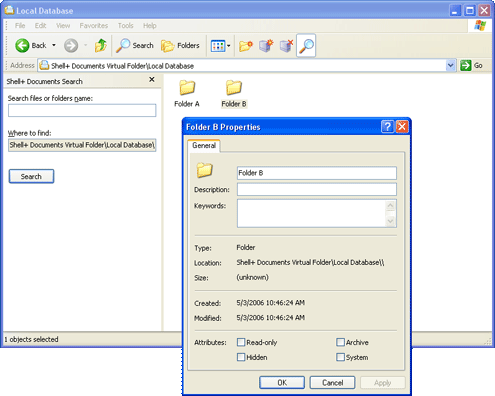
Task: Enable the System checkbox
Action: click(x=340, y=357)
